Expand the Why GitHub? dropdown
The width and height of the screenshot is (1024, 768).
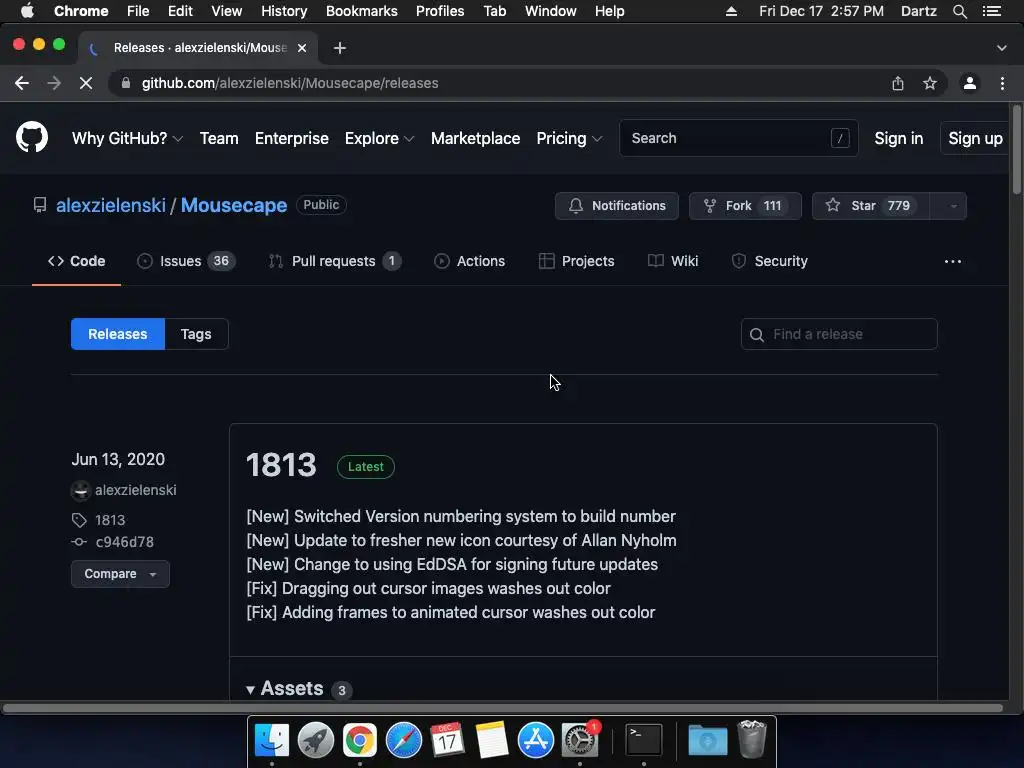coord(127,138)
